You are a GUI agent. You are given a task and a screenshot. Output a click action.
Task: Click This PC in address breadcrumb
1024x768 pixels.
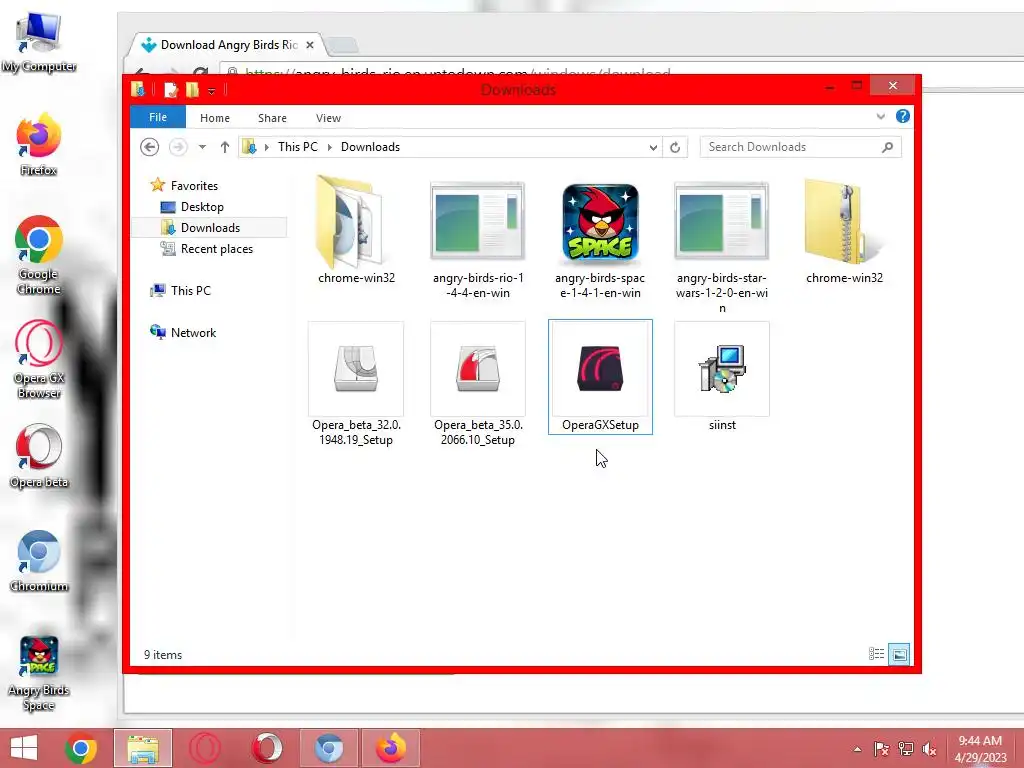click(x=298, y=147)
